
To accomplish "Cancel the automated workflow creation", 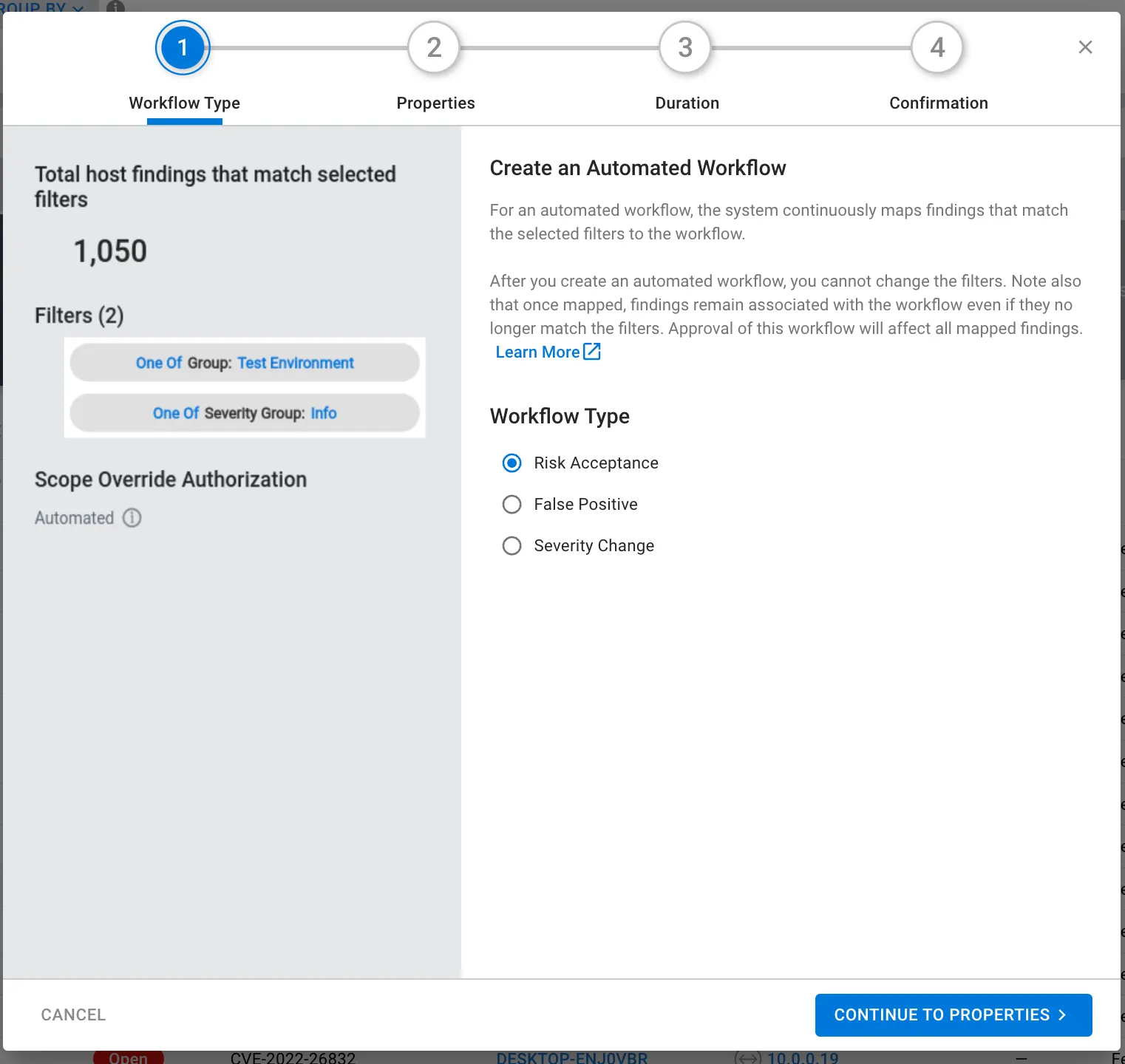I will pyautogui.click(x=73, y=1015).
